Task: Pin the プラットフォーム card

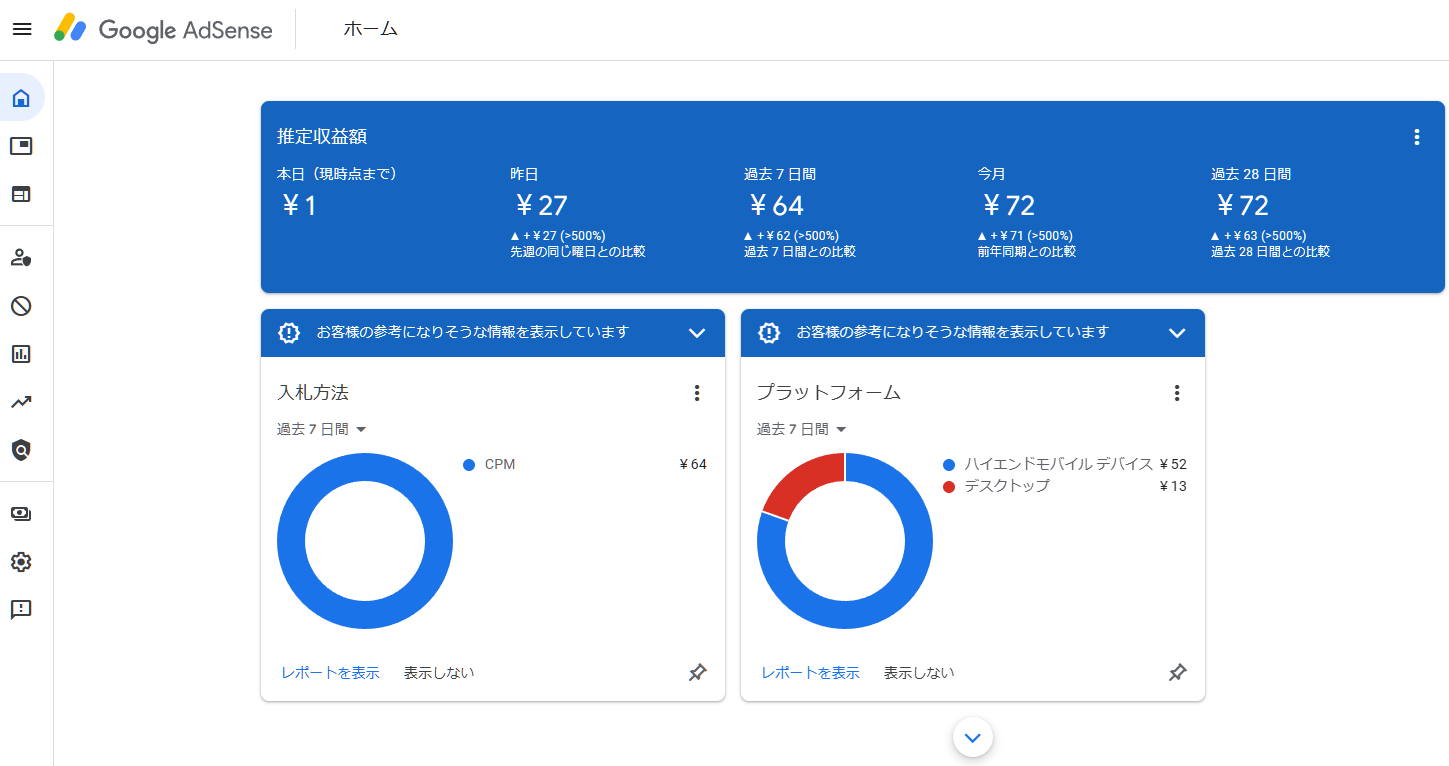Action: [1178, 673]
